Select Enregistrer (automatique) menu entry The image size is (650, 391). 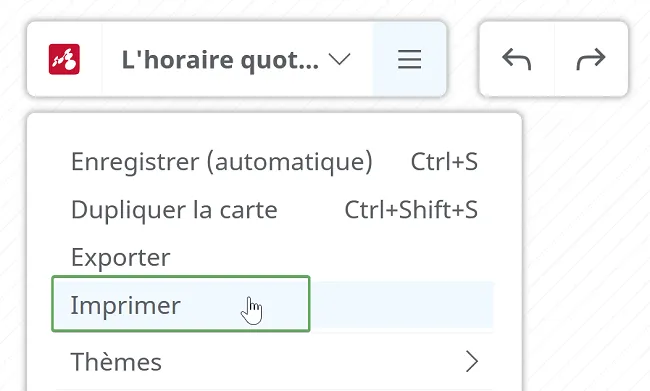click(x=274, y=161)
